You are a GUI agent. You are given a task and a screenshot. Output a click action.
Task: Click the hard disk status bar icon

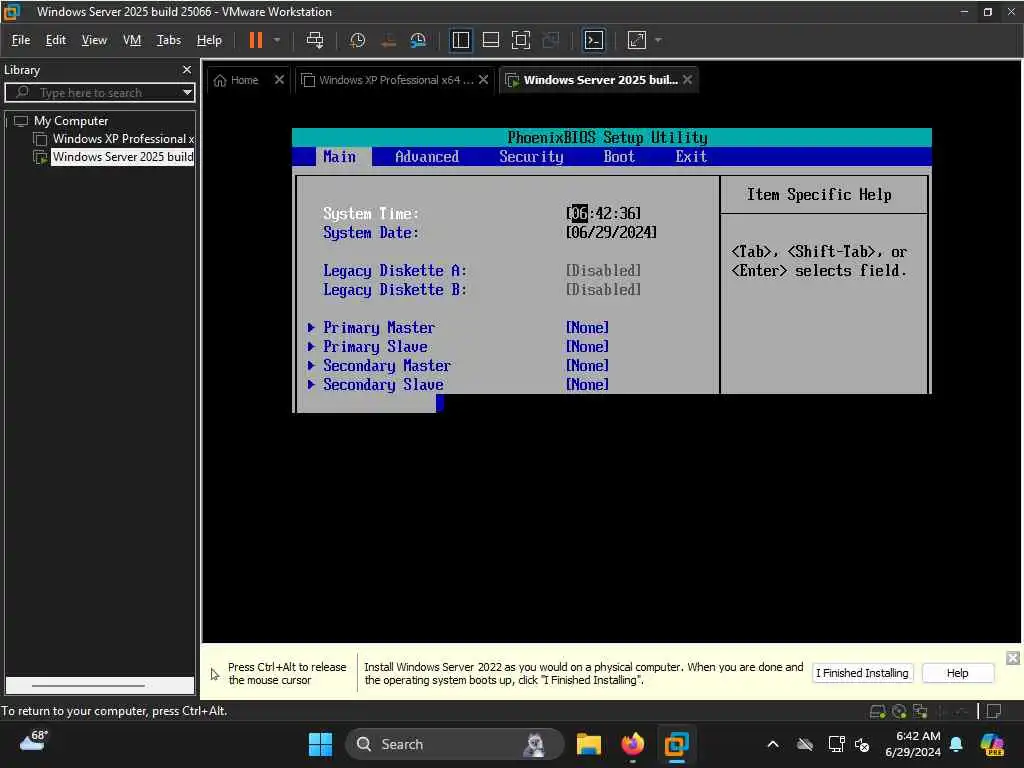click(x=878, y=711)
